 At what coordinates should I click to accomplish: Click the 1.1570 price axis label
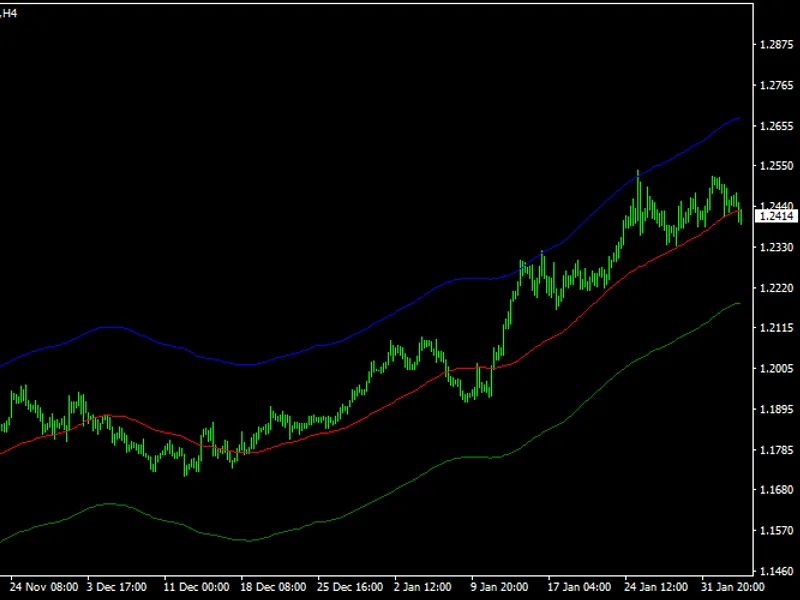point(777,531)
